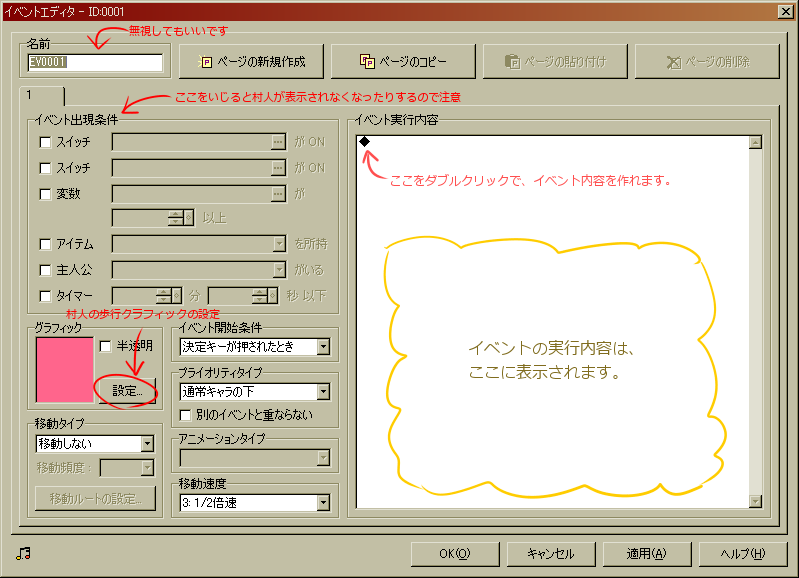This screenshot has height=578, width=799.
Task: Click the music note icon at bottom left
Action: 22,553
